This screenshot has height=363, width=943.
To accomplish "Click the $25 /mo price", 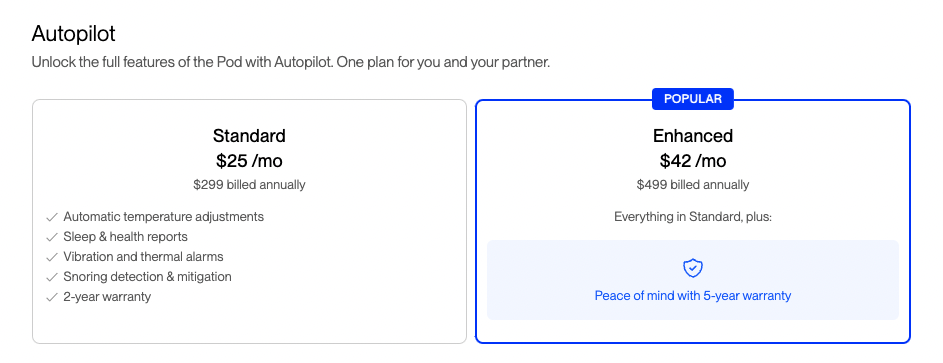I will [x=249, y=160].
